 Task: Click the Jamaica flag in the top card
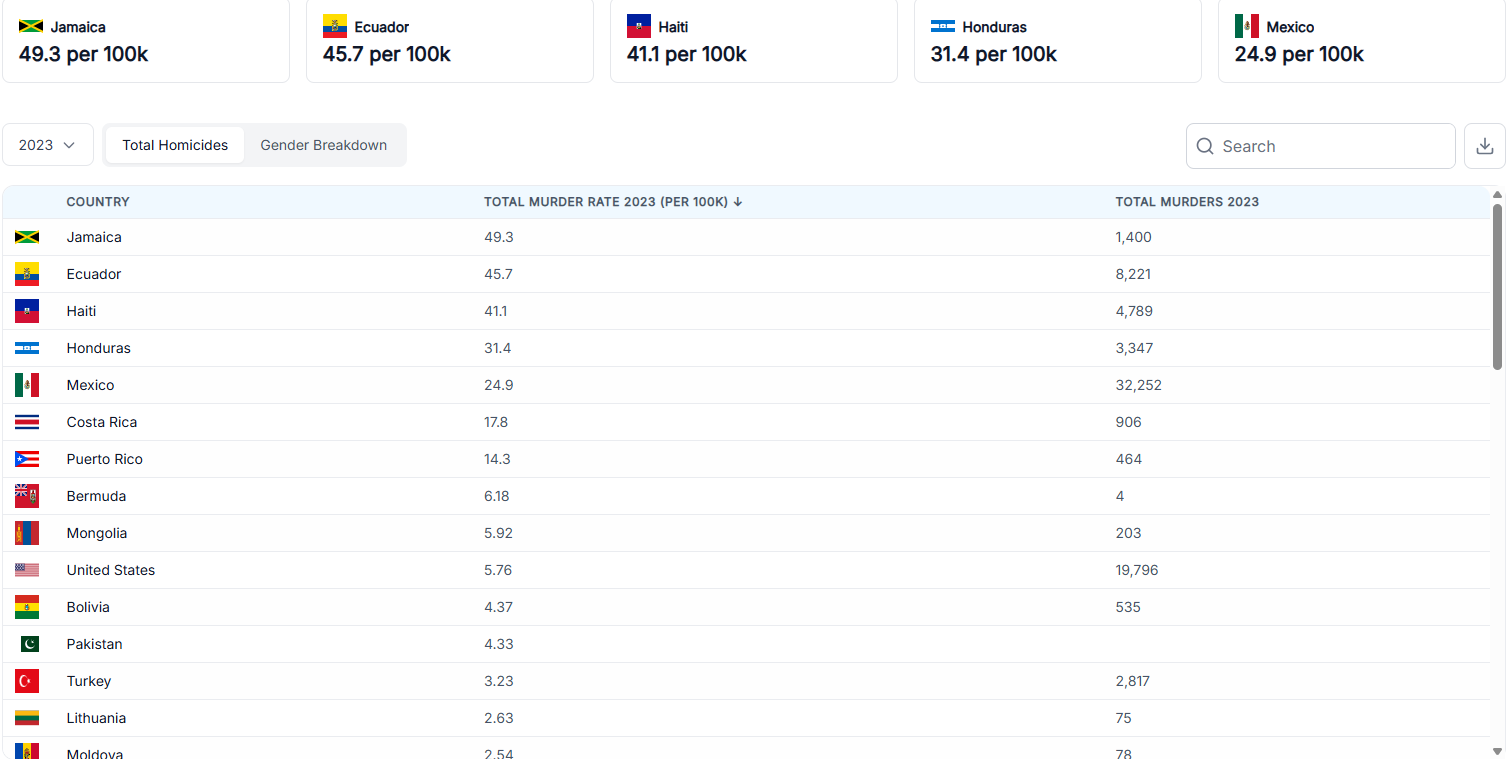click(31, 27)
